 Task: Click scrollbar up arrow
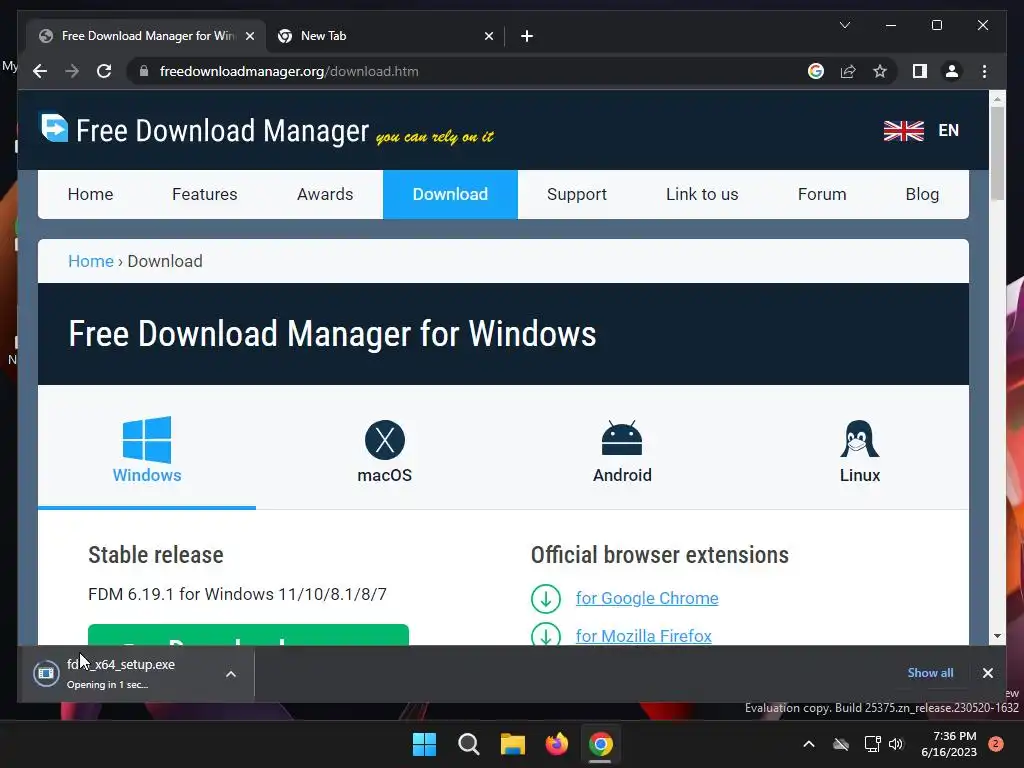pos(997,99)
